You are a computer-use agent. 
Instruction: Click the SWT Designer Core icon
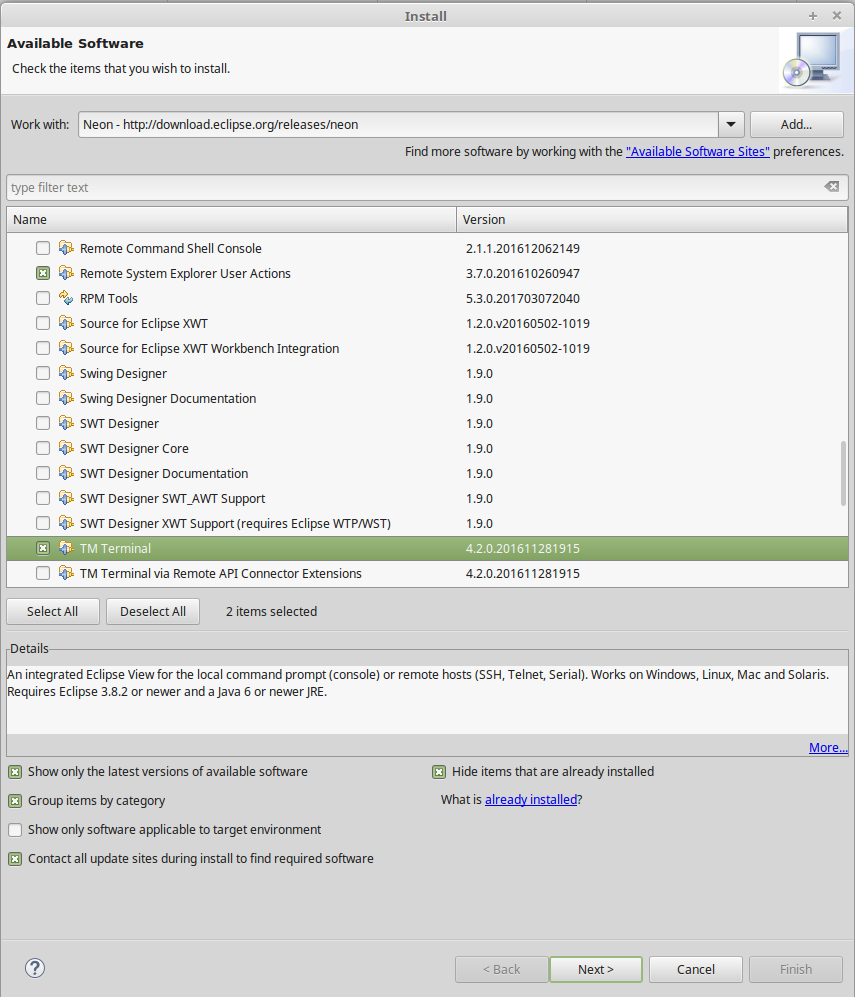tap(66, 448)
